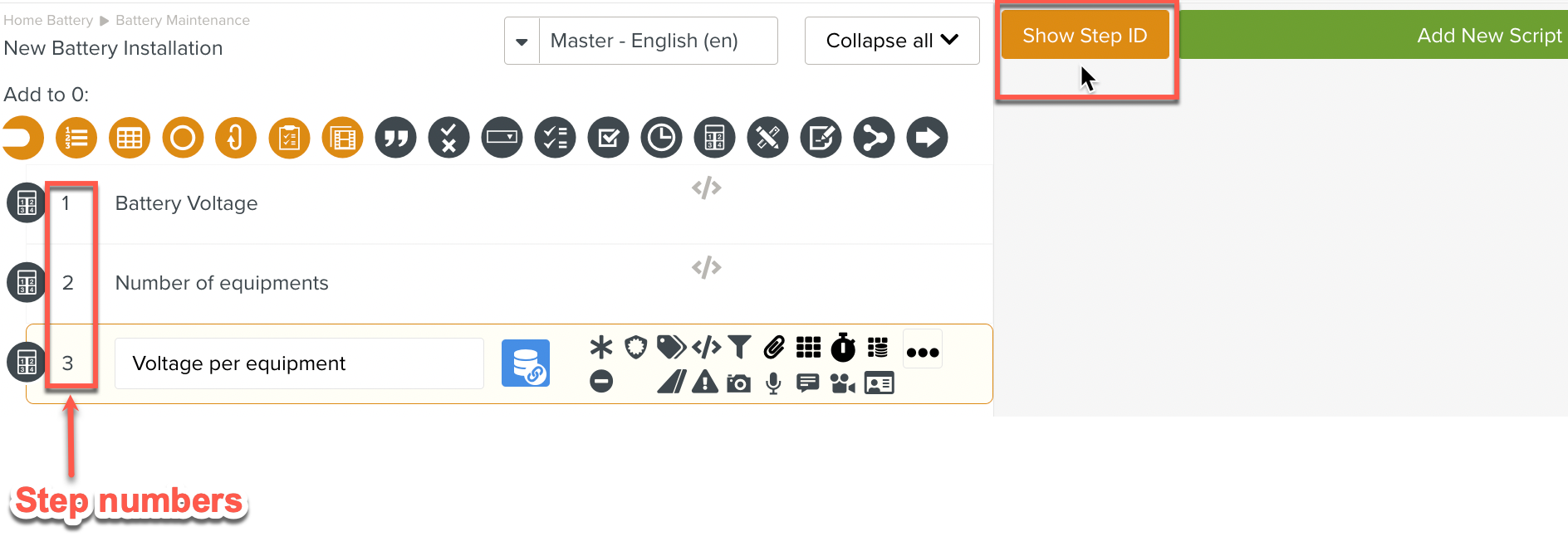The width and height of the screenshot is (1568, 551).
Task: Click the video camera icon
Action: tap(843, 383)
